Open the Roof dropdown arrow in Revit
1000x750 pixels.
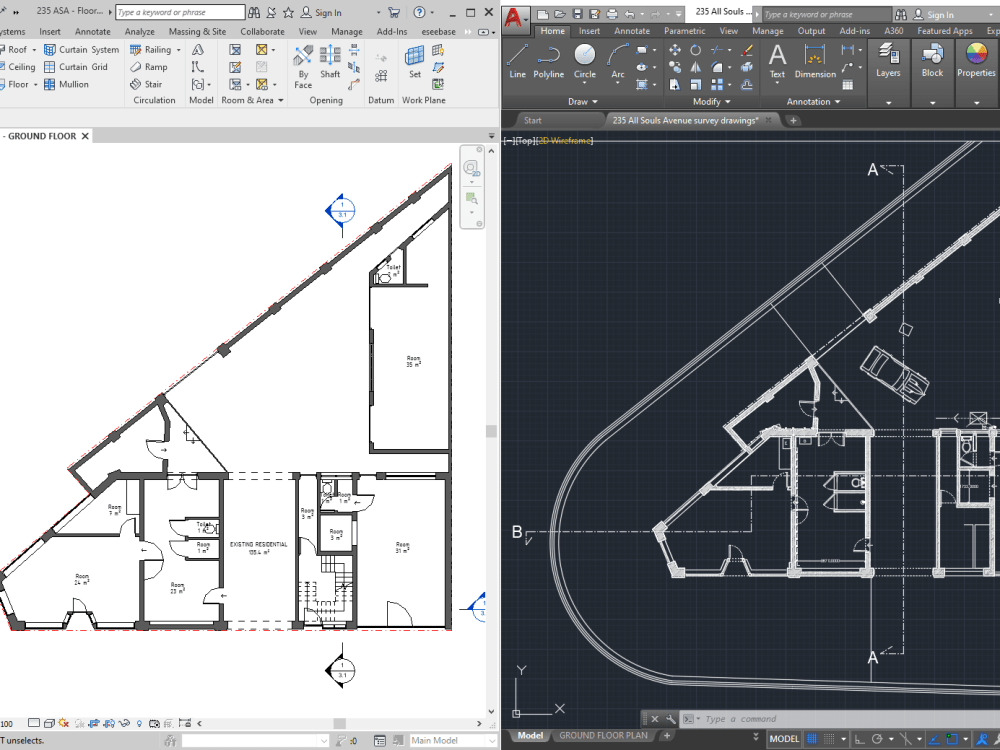point(34,50)
